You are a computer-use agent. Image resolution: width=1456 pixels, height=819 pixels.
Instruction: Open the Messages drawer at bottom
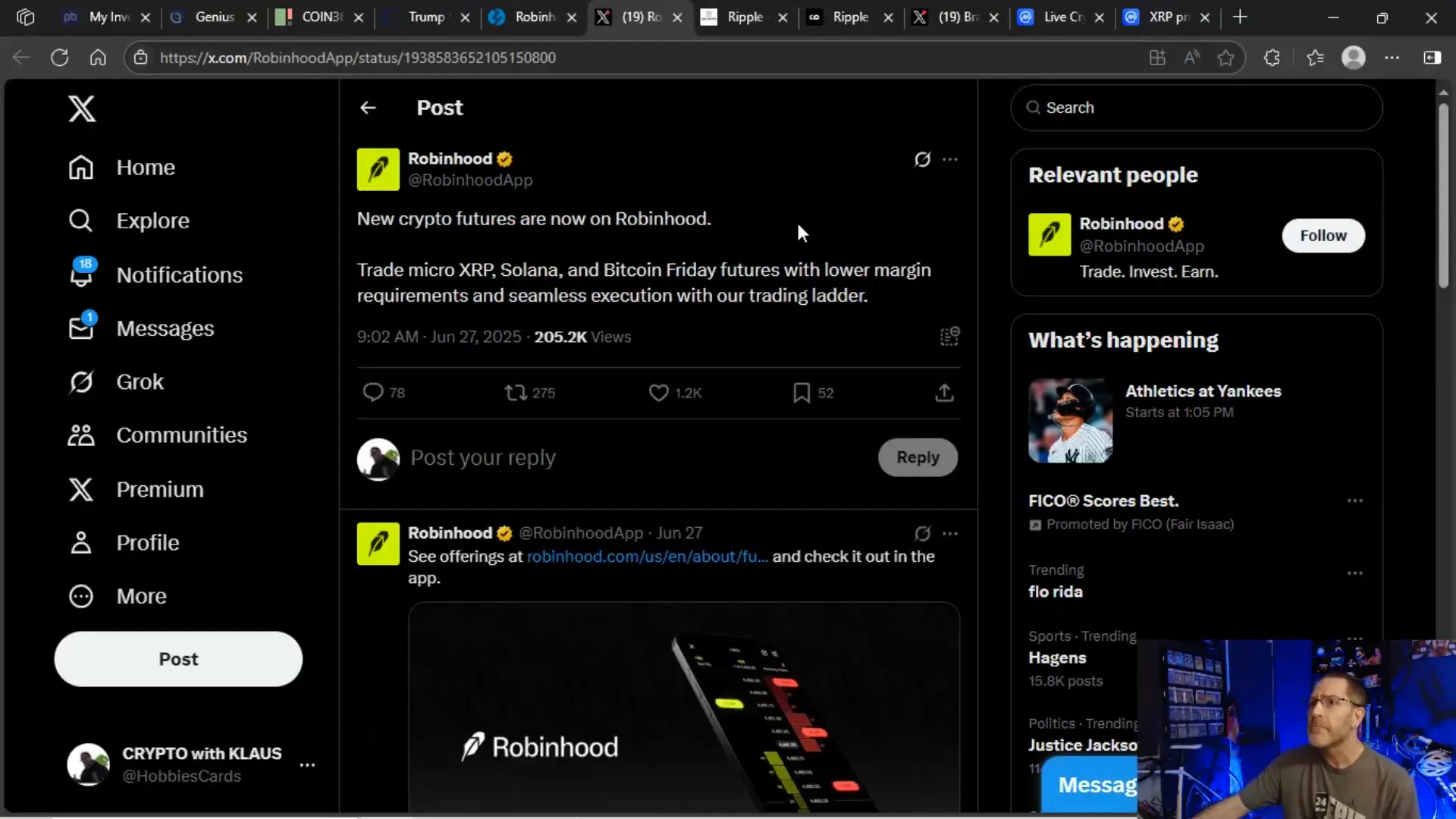(1090, 786)
